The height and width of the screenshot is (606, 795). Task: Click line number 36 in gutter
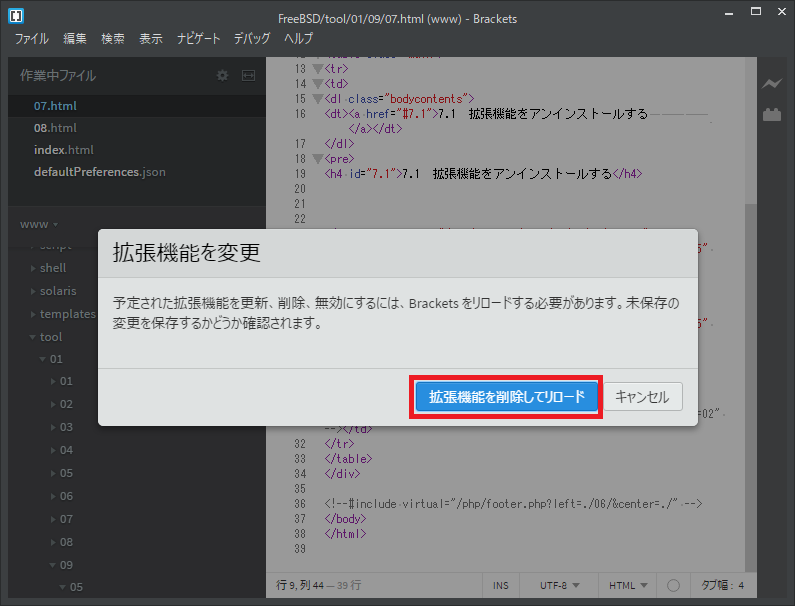(x=300, y=504)
